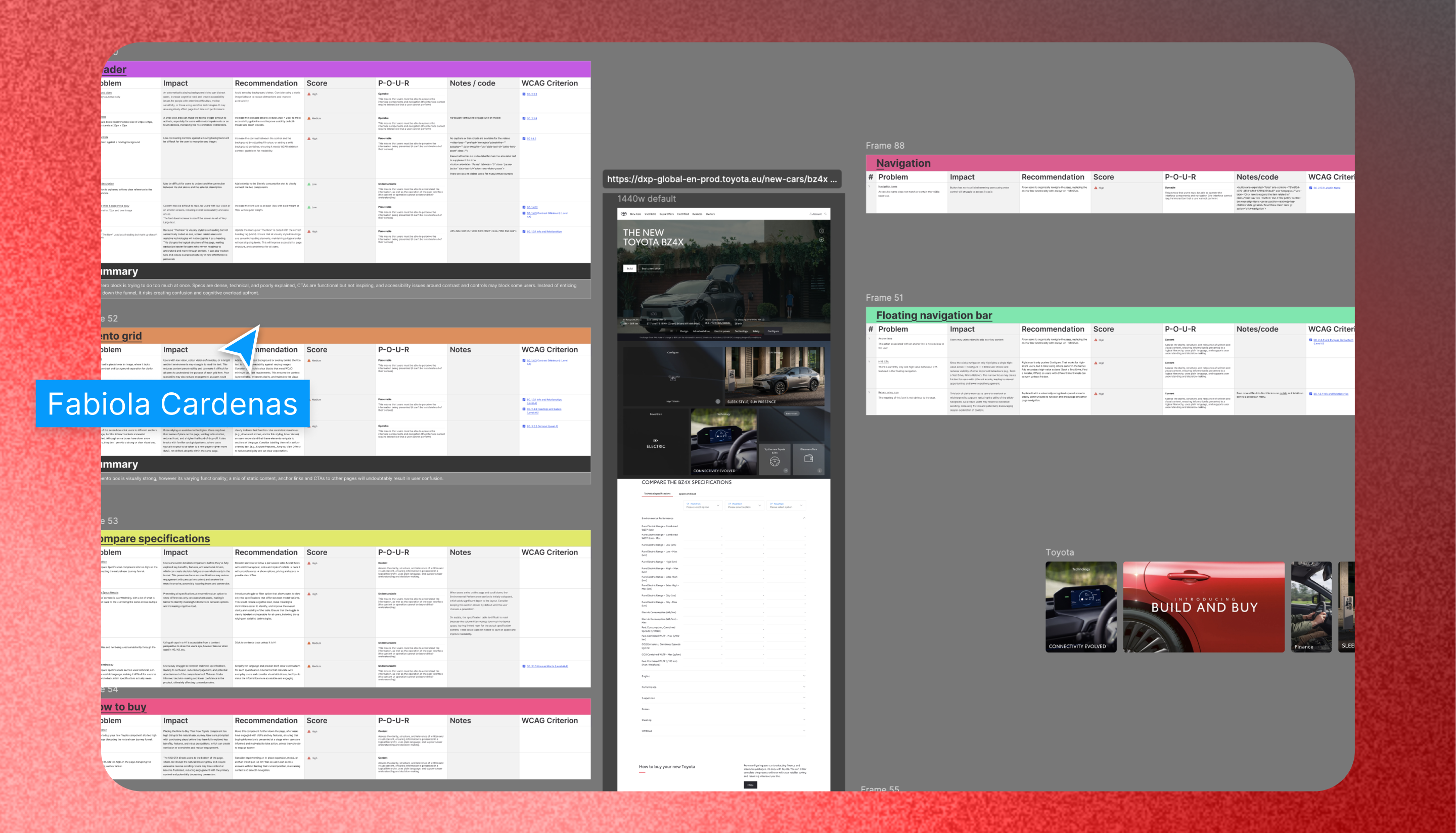The height and width of the screenshot is (833, 1456).
Task: Switch to the Technical specifications tab
Action: [x=657, y=494]
